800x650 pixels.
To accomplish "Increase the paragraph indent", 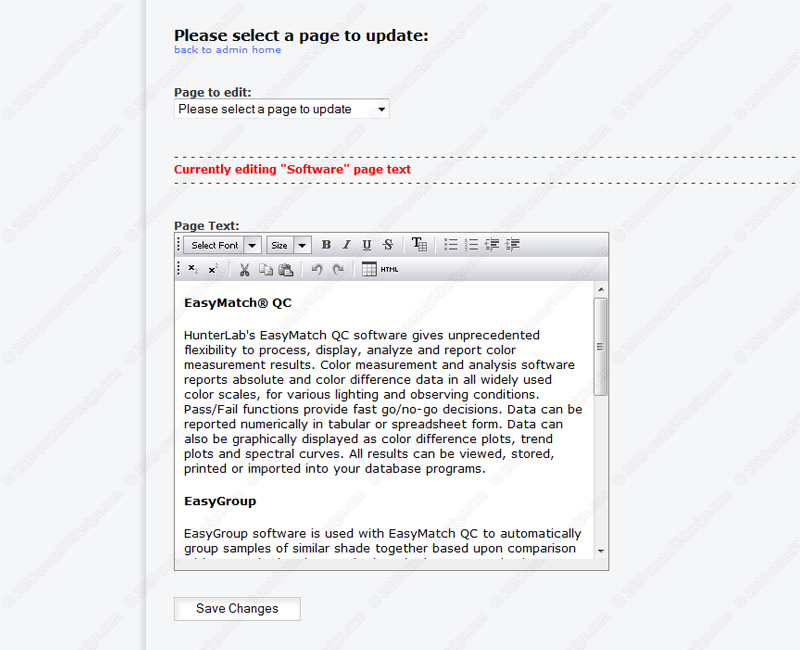I will click(512, 245).
